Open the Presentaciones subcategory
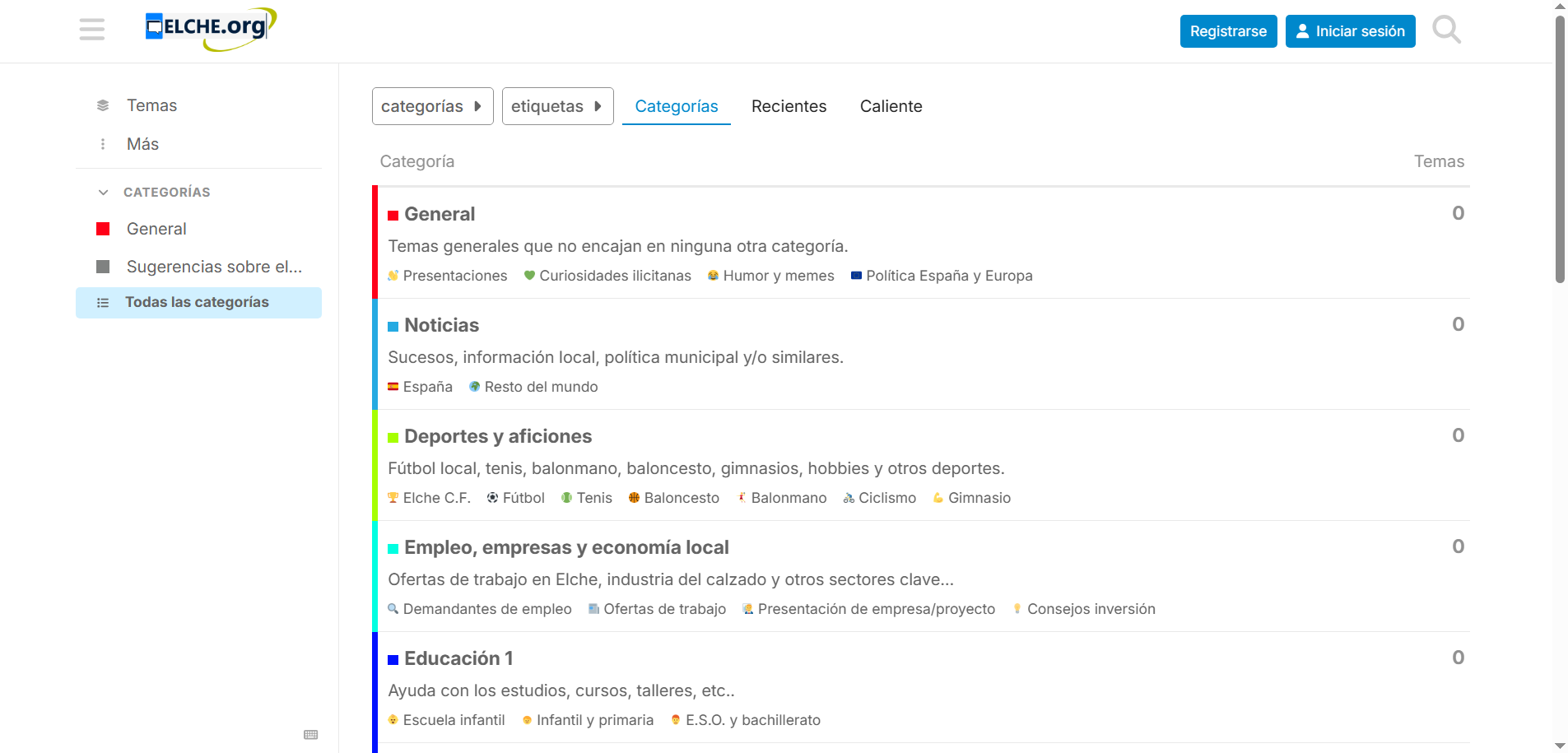Screen dimensions: 1568x753 tap(448, 276)
